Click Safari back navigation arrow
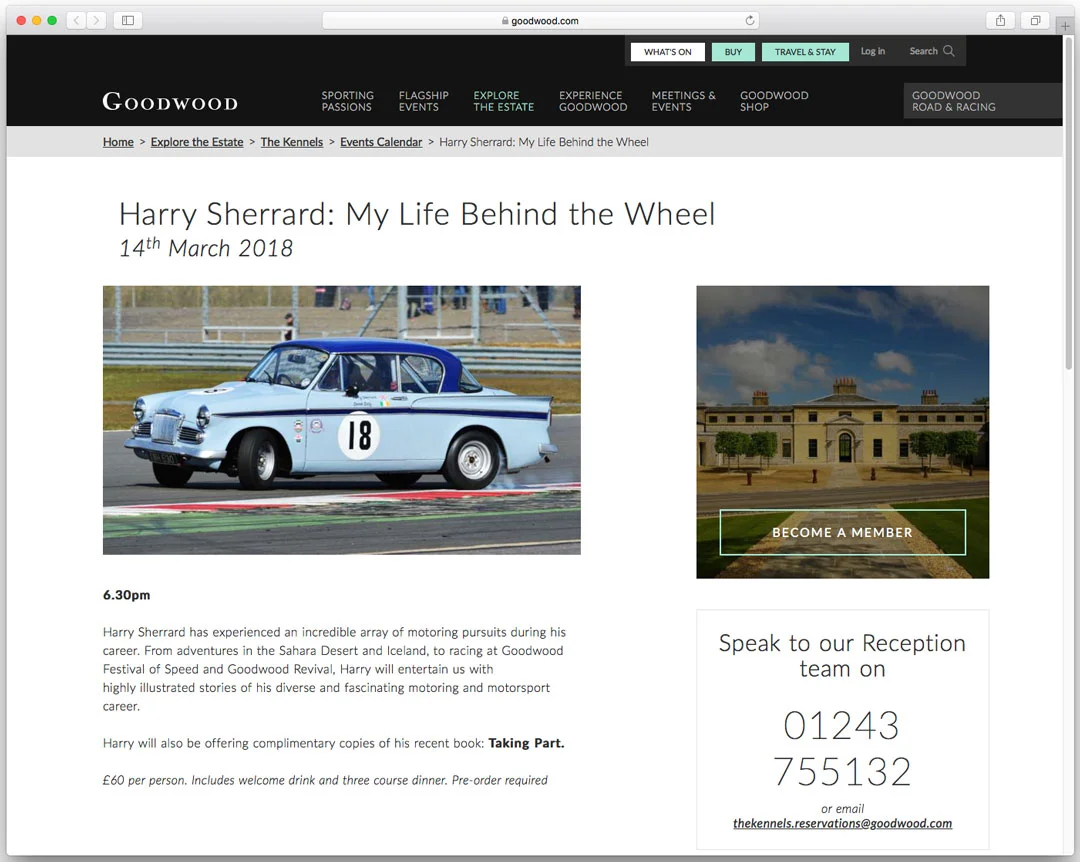Screen dimensions: 1080x862 76,21
